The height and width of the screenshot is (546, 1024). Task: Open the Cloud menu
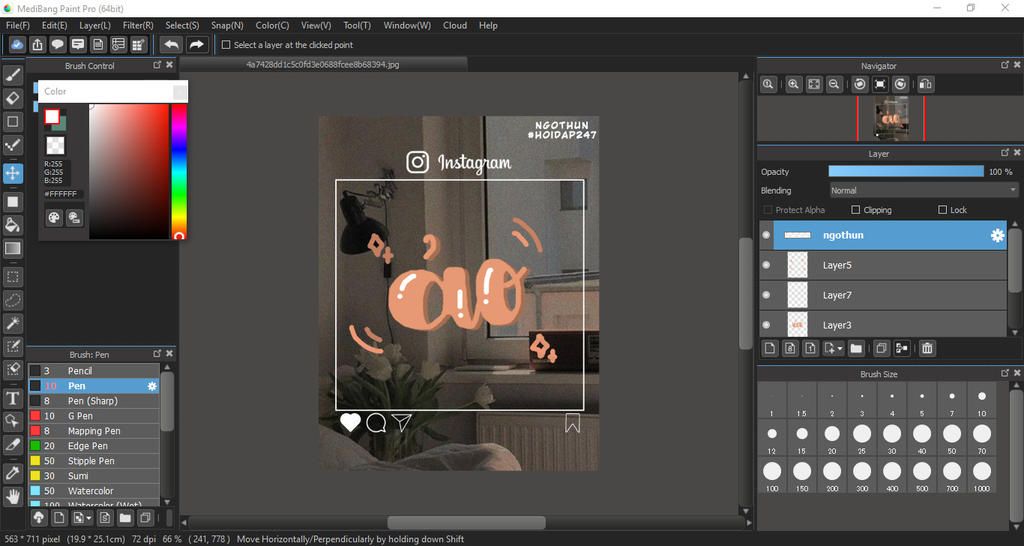[x=455, y=25]
